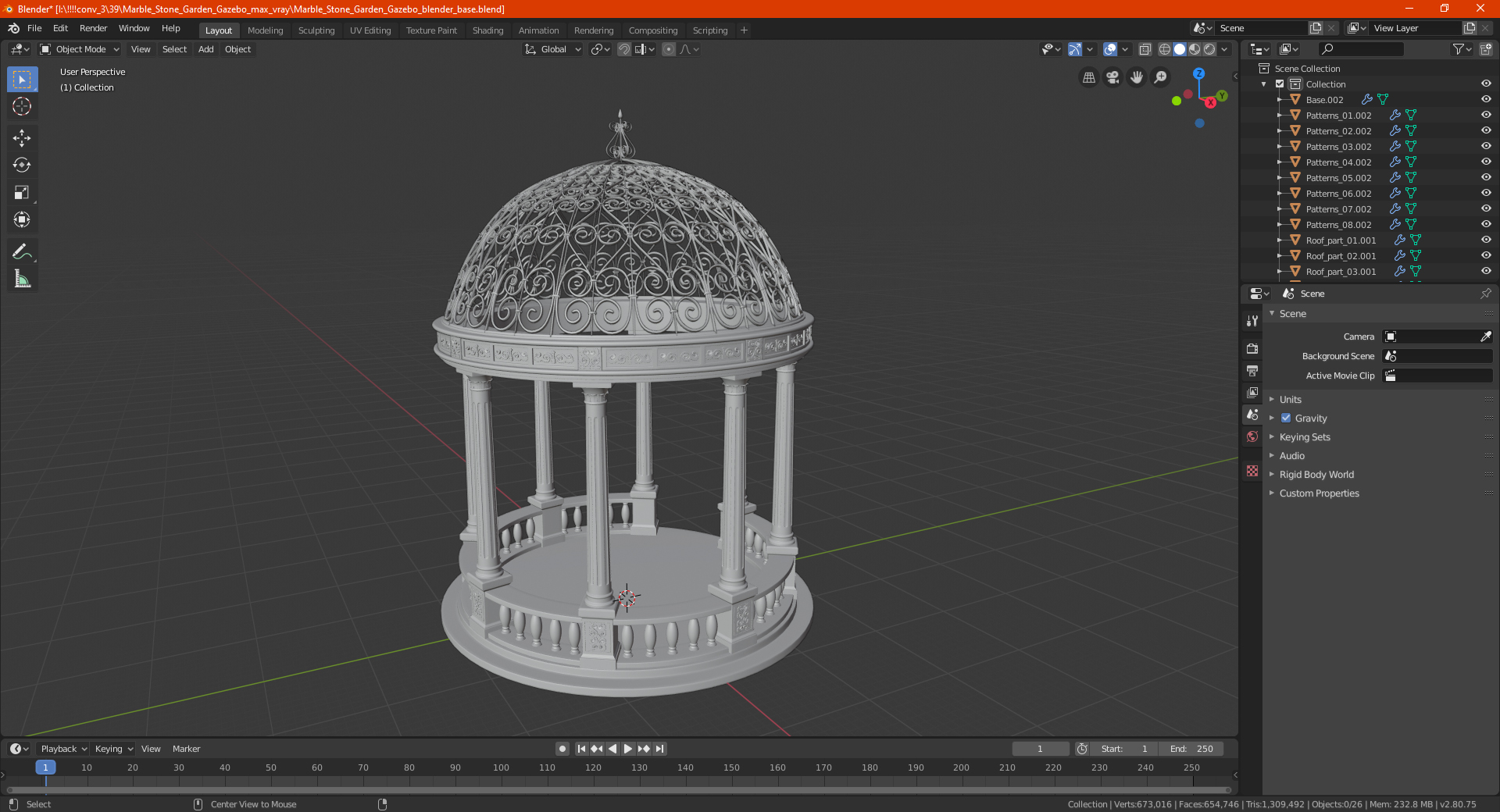The image size is (1500, 812).
Task: Jump to the timeline start frame
Action: [x=581, y=749]
